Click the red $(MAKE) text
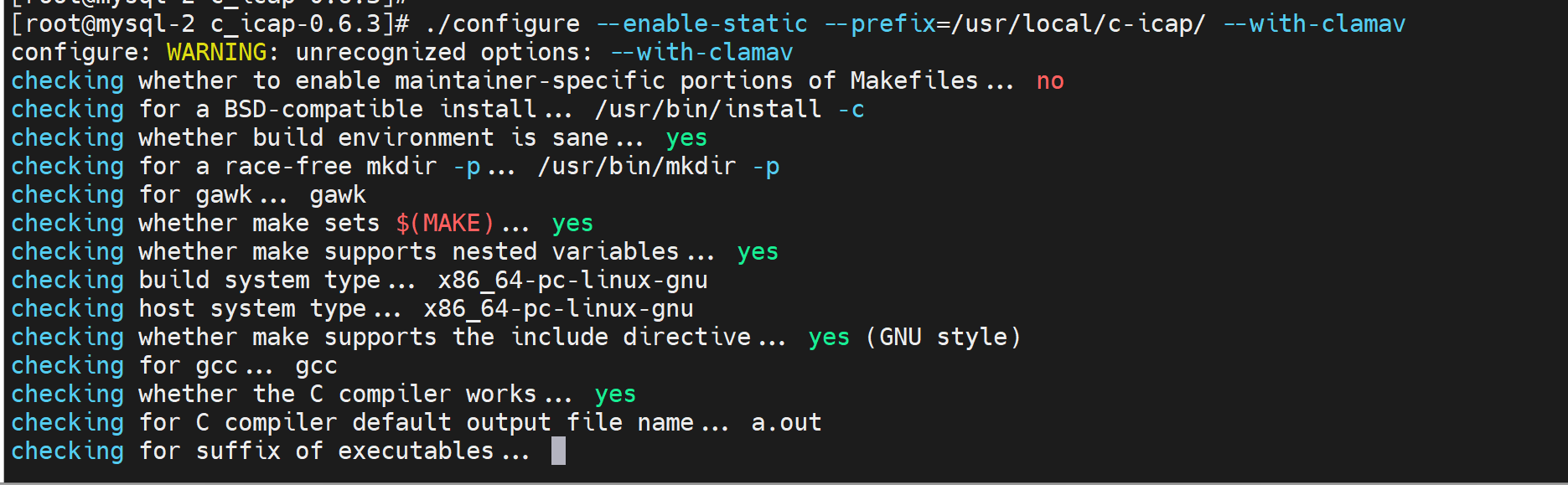This screenshot has width=1568, height=485. (444, 223)
